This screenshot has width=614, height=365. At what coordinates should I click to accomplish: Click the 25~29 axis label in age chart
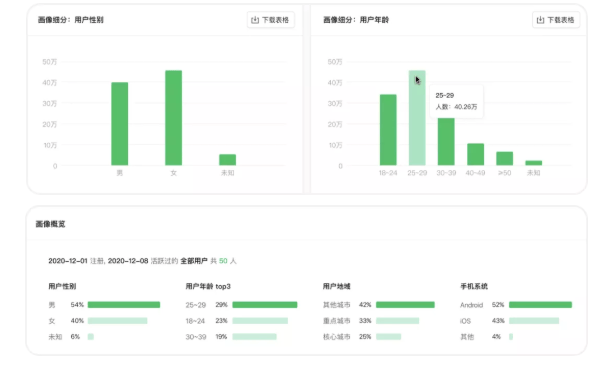click(x=417, y=173)
